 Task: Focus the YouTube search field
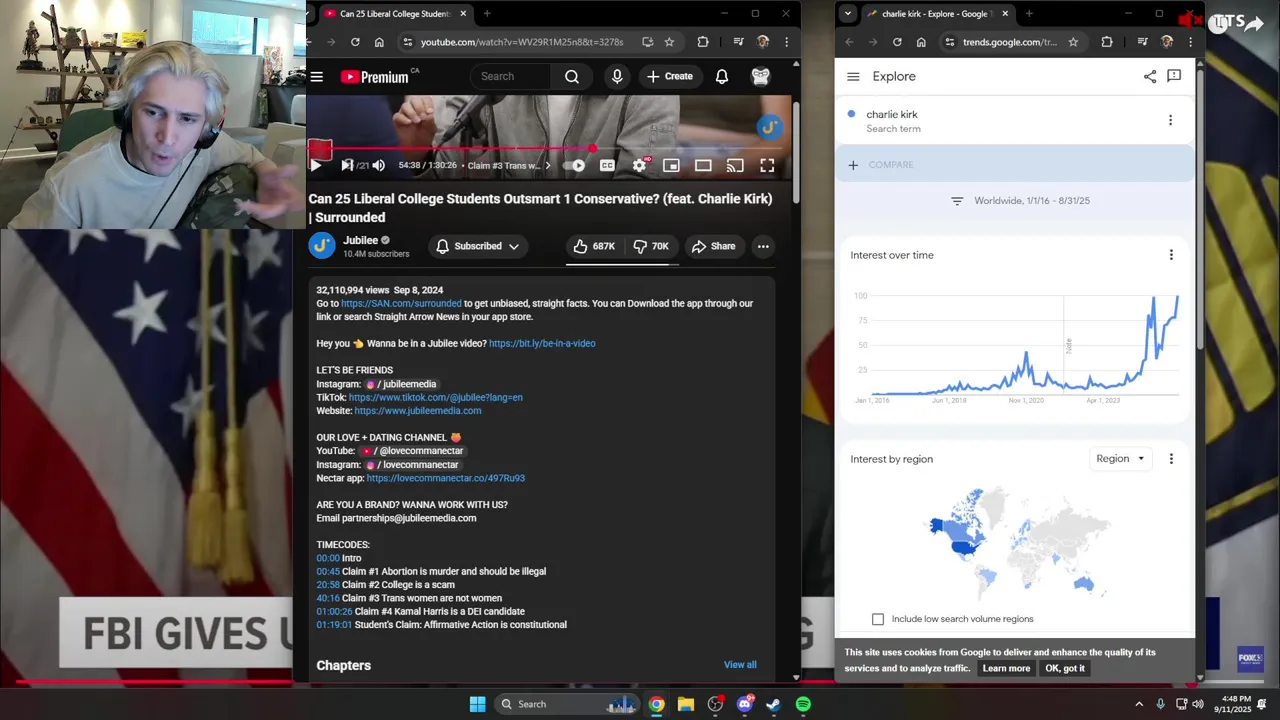(x=512, y=76)
